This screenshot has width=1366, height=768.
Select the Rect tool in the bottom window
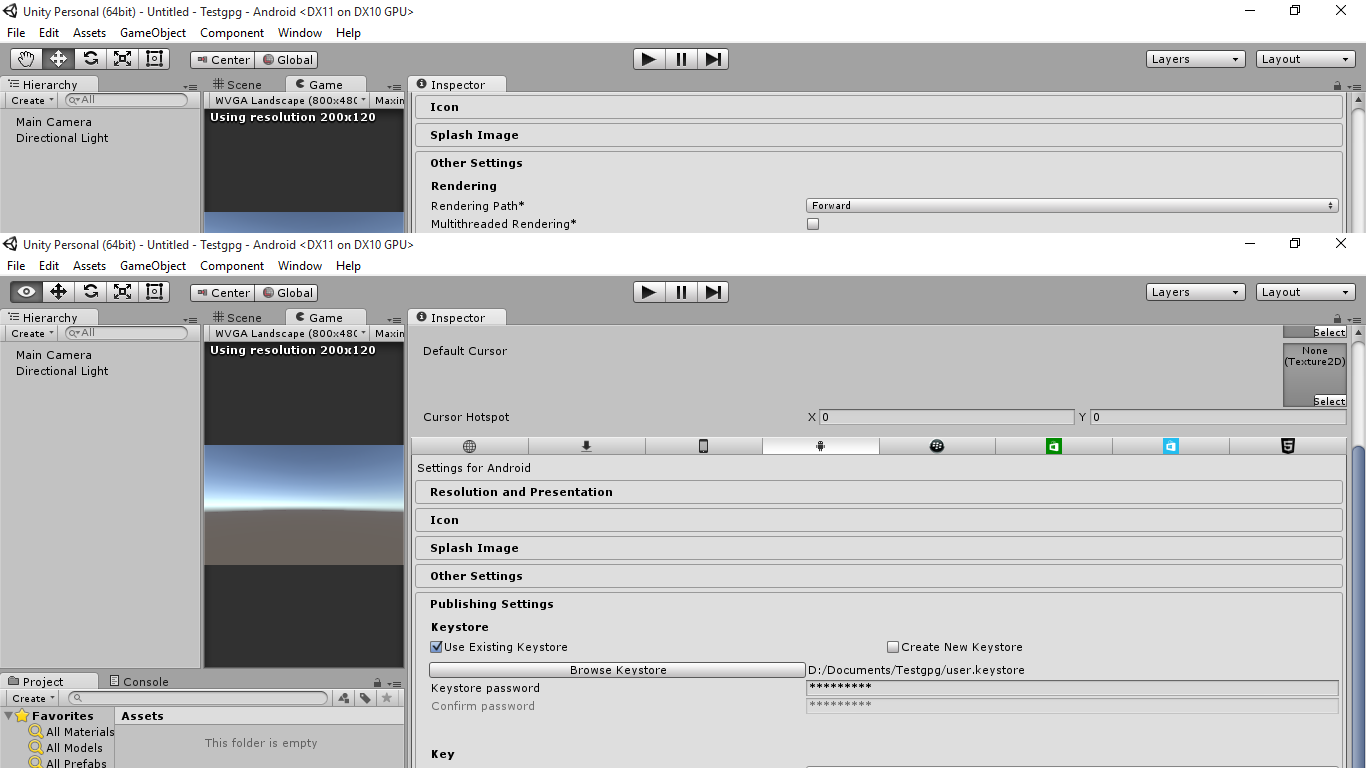coord(154,292)
